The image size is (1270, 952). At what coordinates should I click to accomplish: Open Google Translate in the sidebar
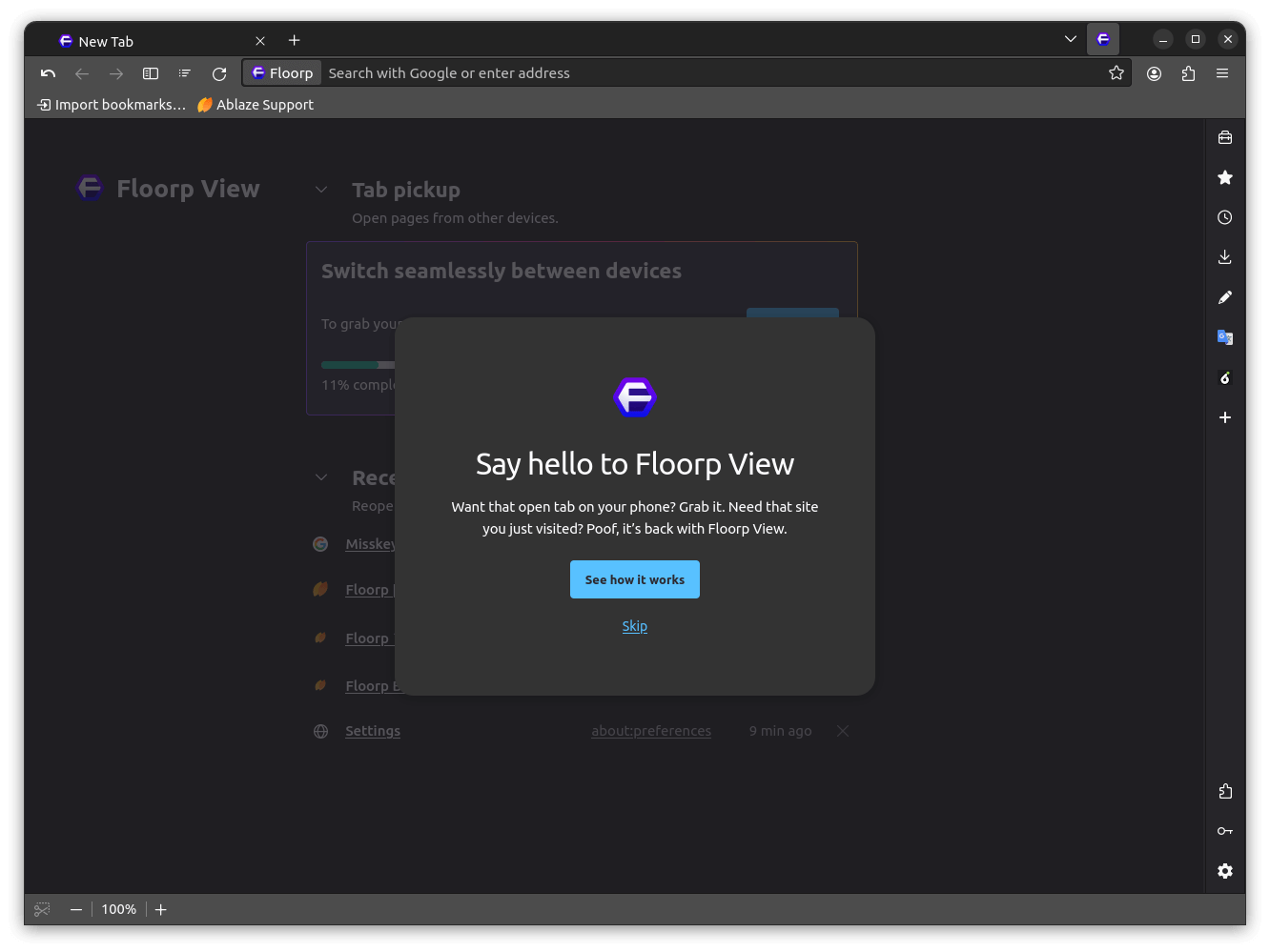coord(1225,336)
